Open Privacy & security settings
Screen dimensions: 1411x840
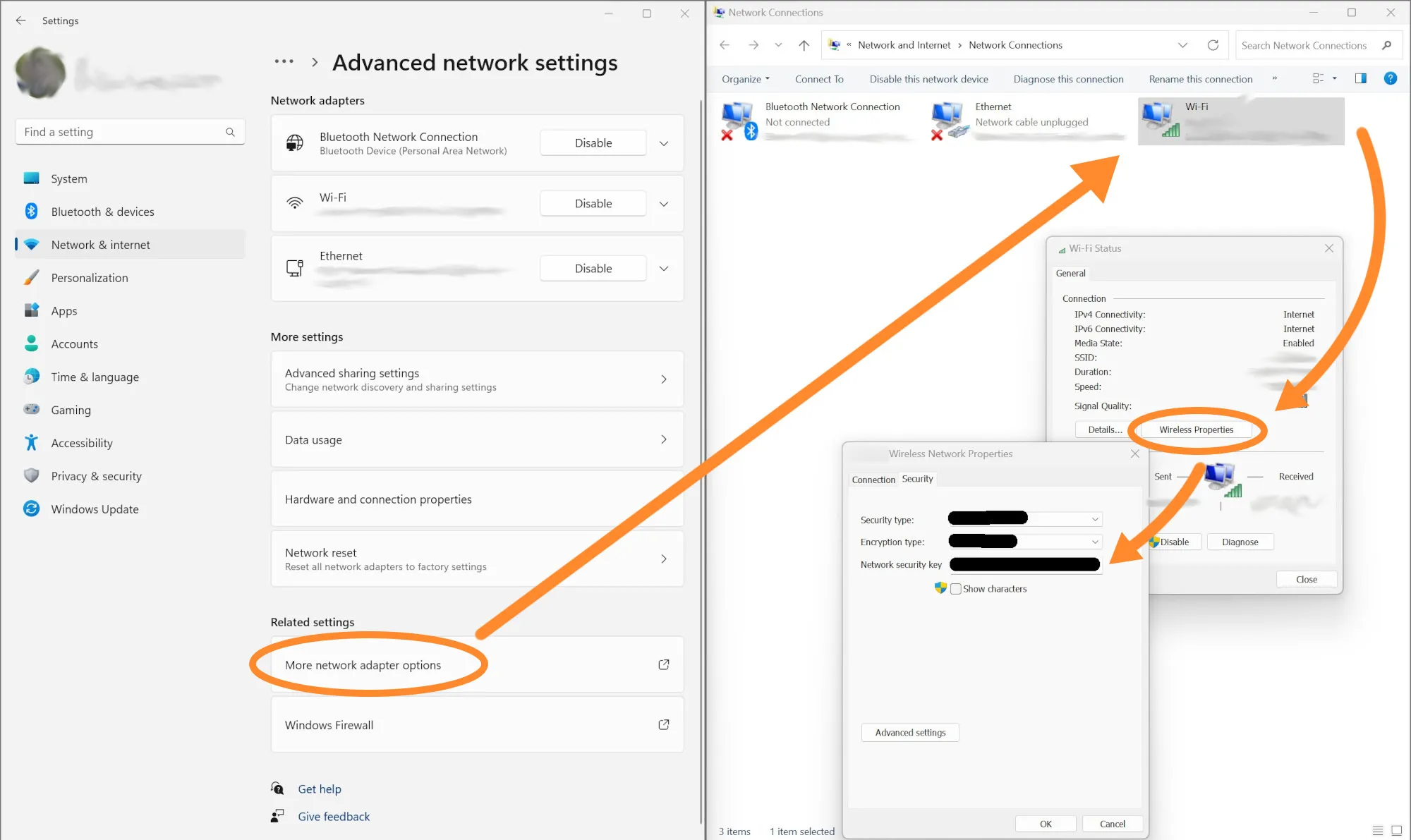(x=96, y=475)
